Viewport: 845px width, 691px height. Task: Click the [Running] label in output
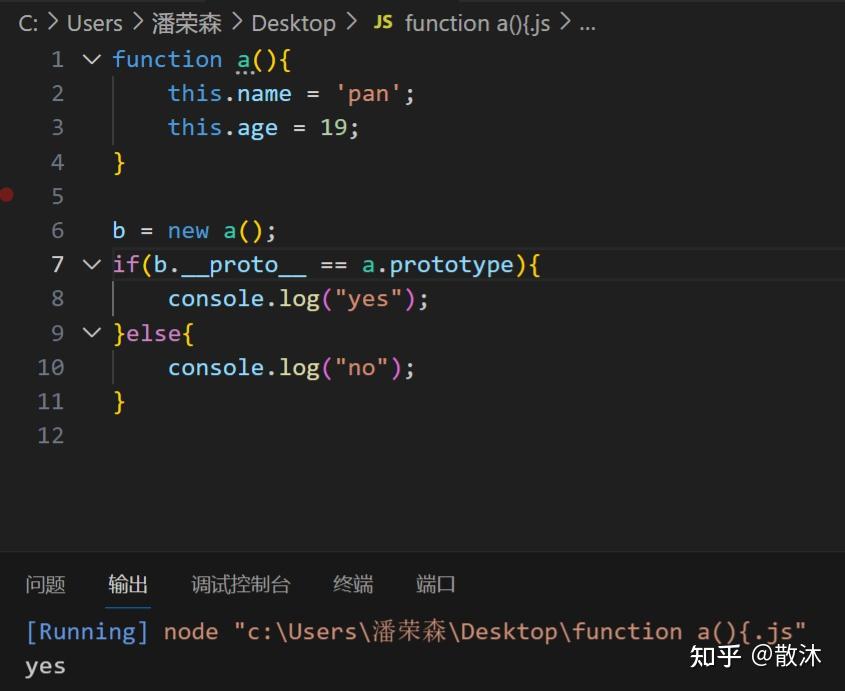pos(87,632)
